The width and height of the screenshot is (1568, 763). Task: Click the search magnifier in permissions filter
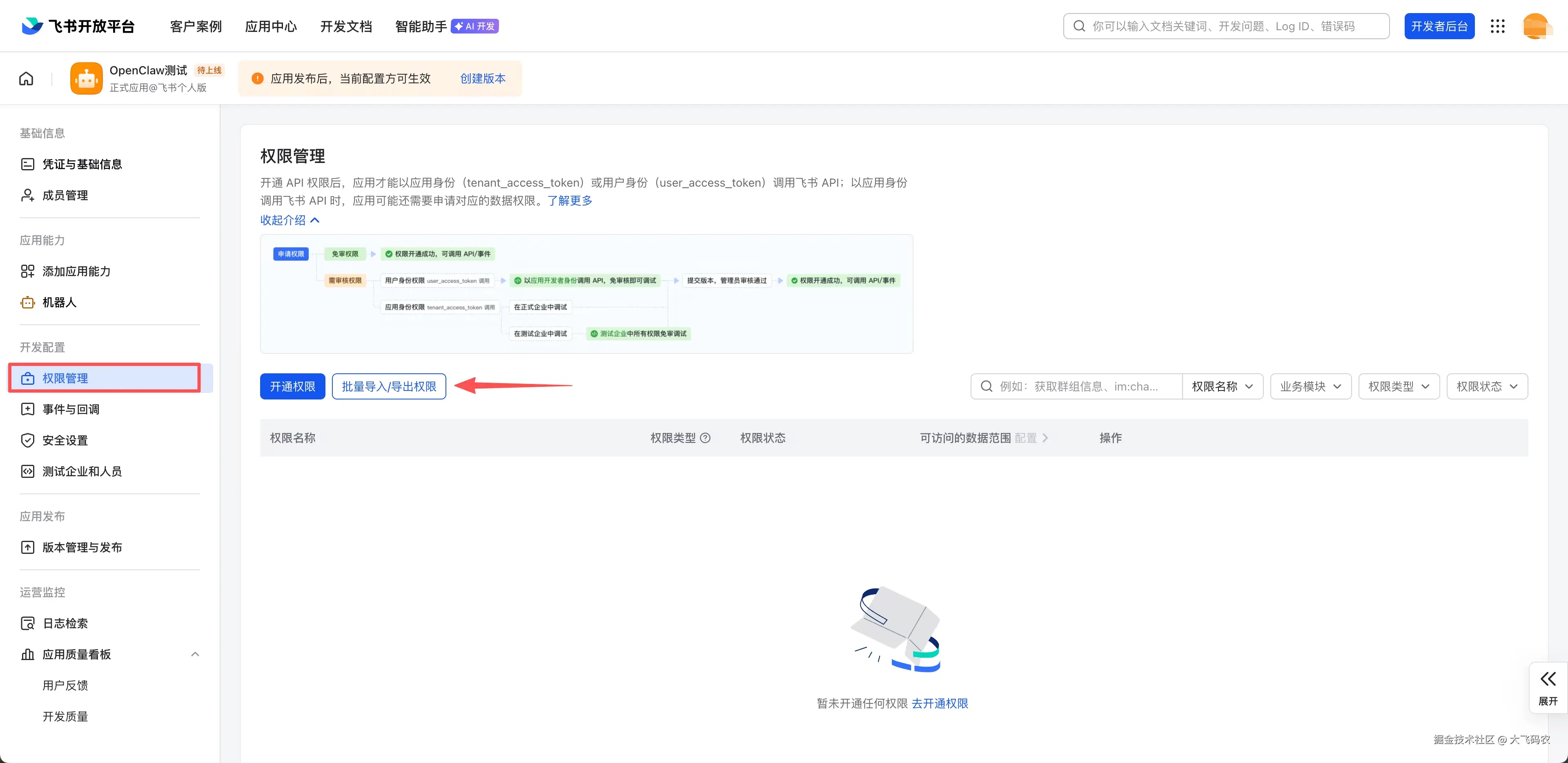pos(987,387)
